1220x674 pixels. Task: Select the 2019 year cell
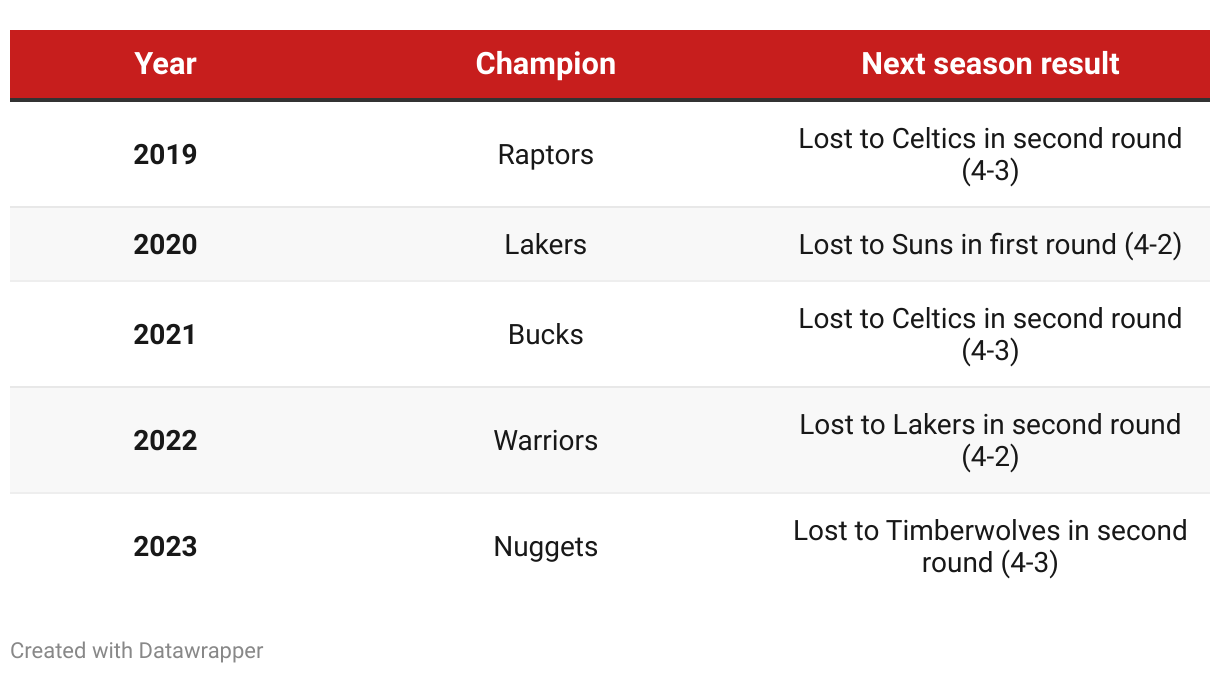point(165,155)
